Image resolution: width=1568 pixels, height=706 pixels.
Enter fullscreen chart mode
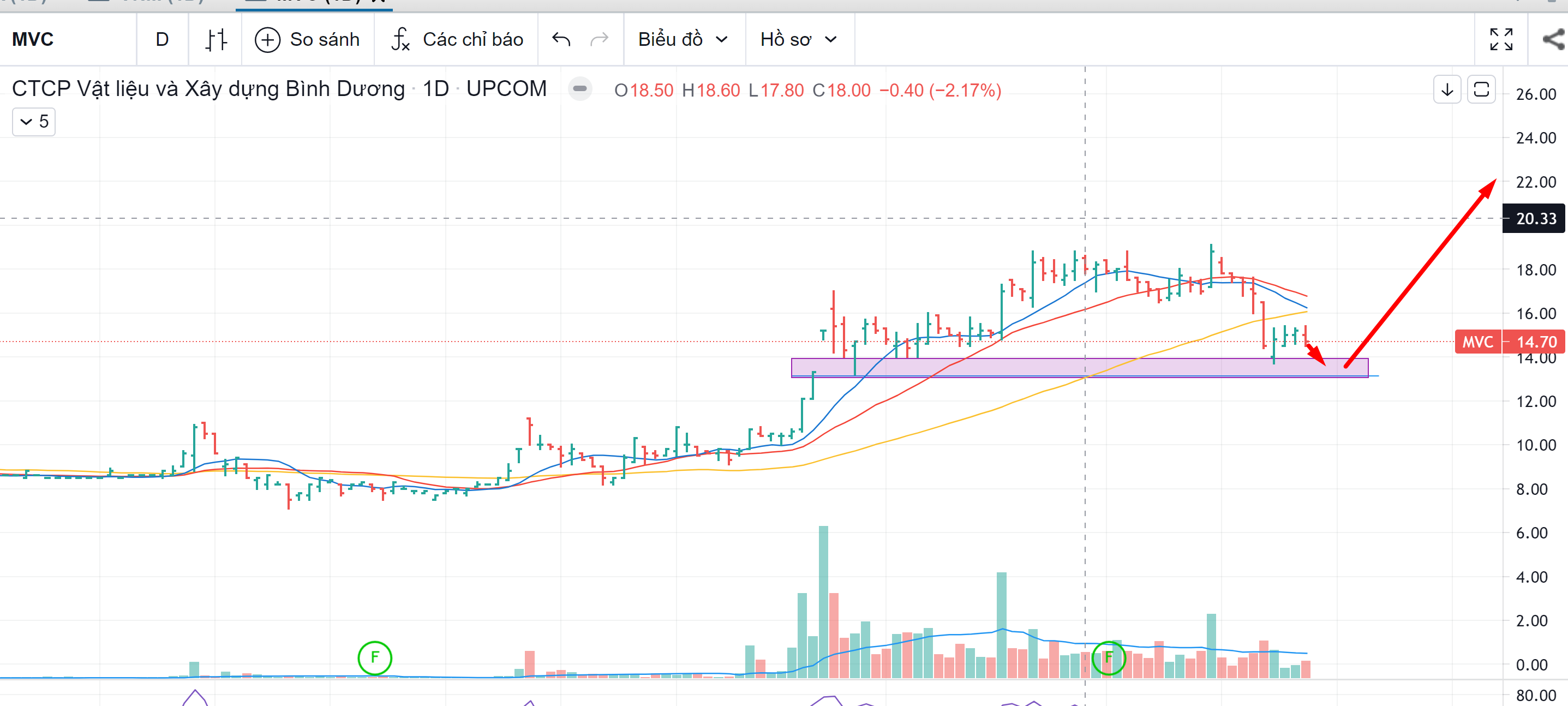point(1500,40)
